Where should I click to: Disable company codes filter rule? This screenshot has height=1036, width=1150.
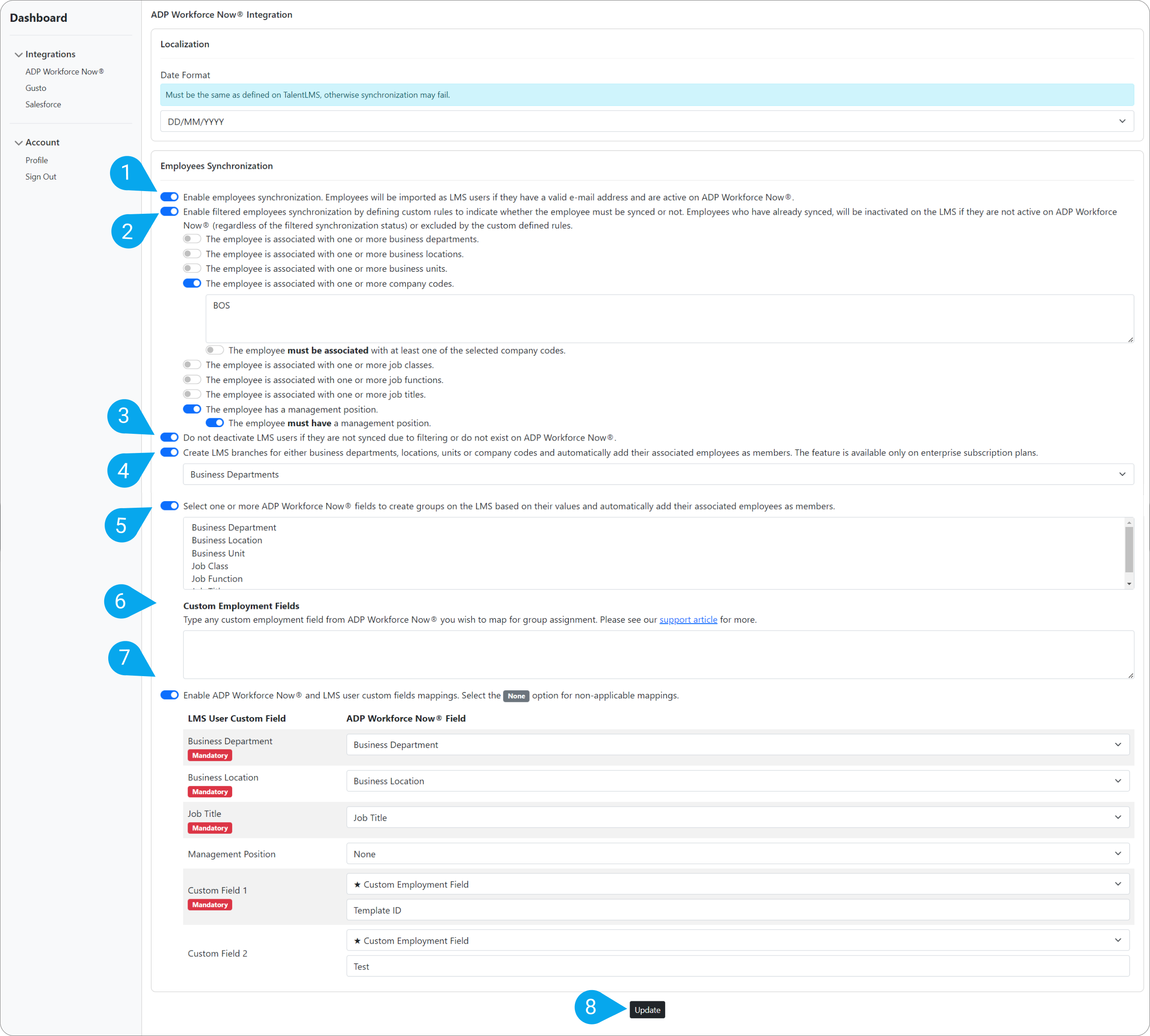click(192, 283)
